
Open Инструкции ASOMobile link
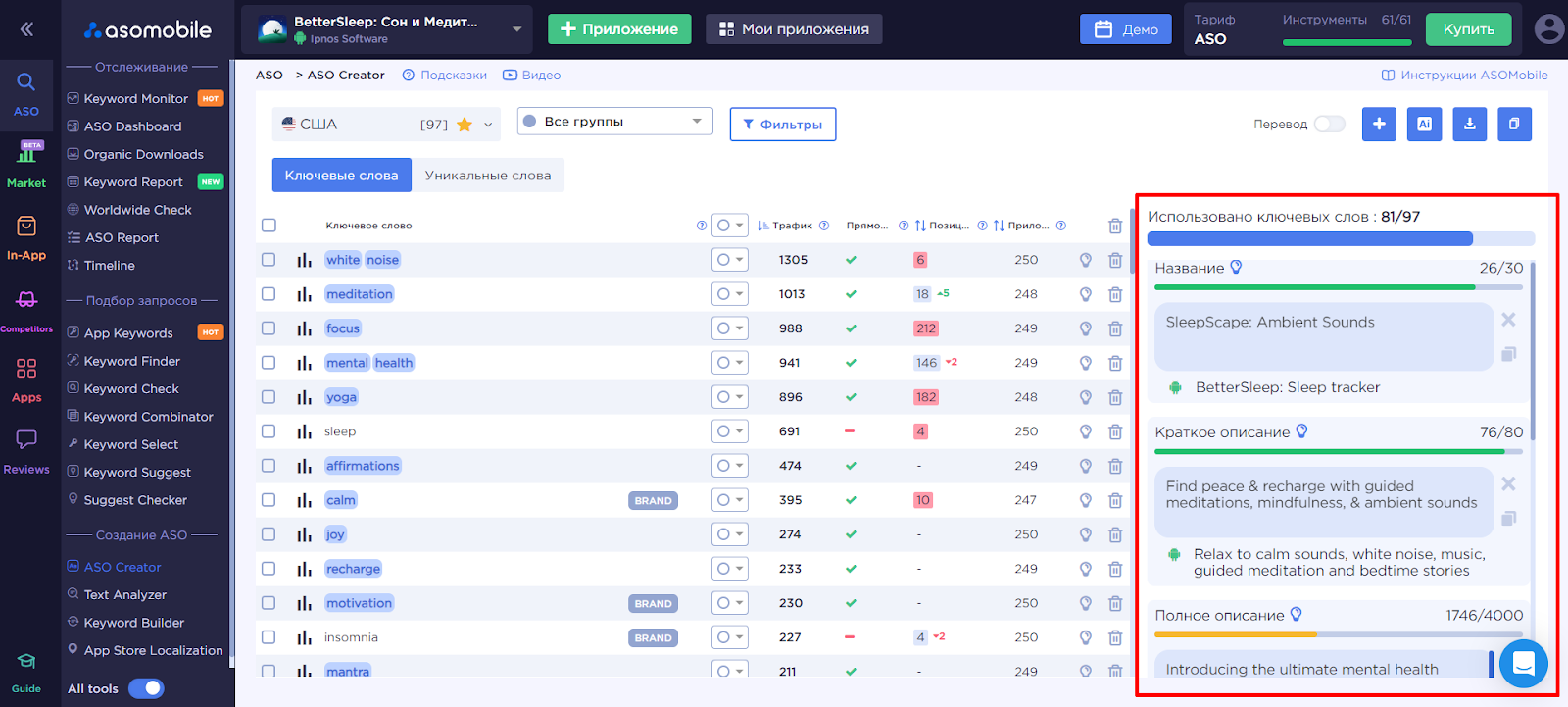tap(1465, 75)
